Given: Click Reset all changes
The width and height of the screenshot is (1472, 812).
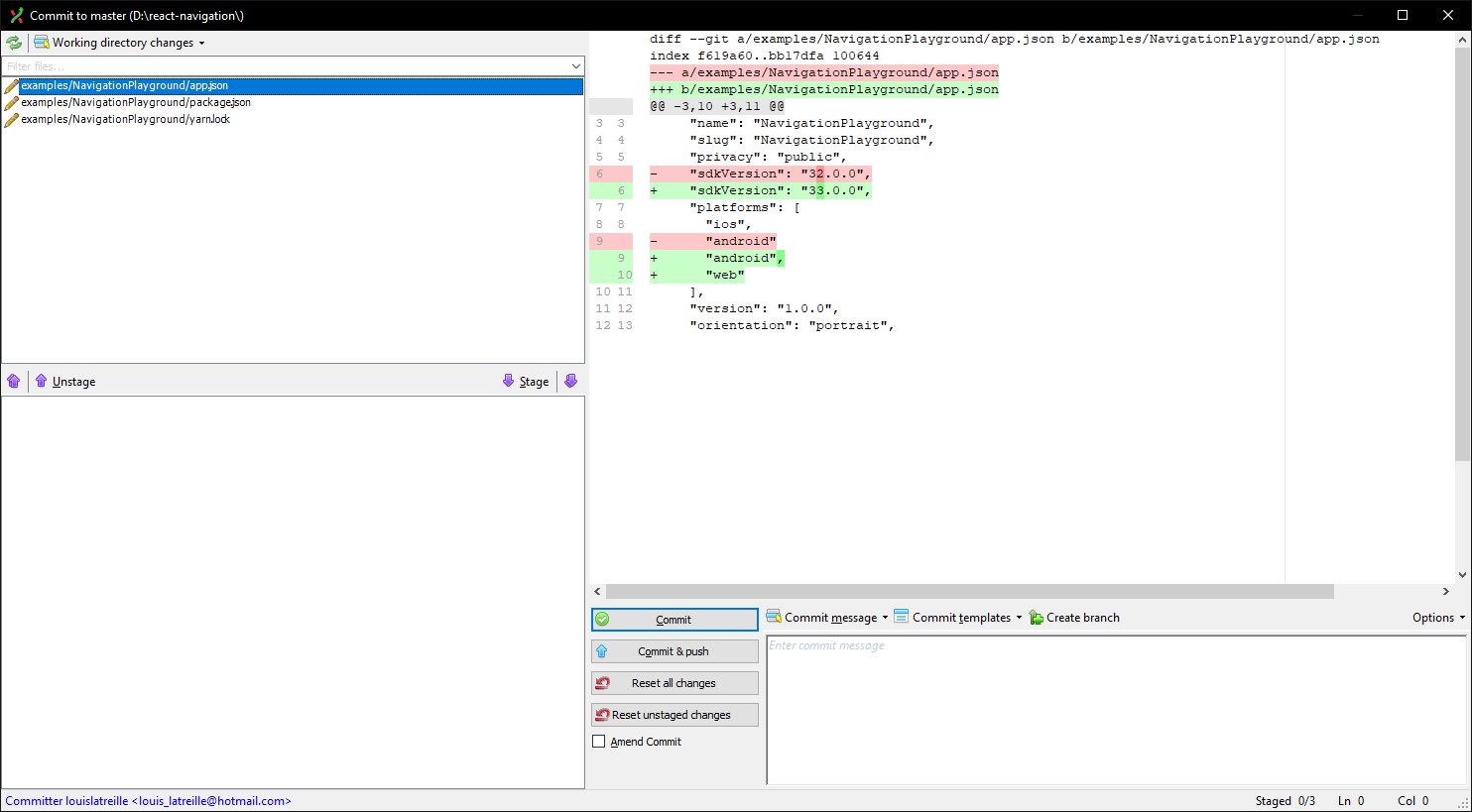Looking at the screenshot, I should point(675,682).
